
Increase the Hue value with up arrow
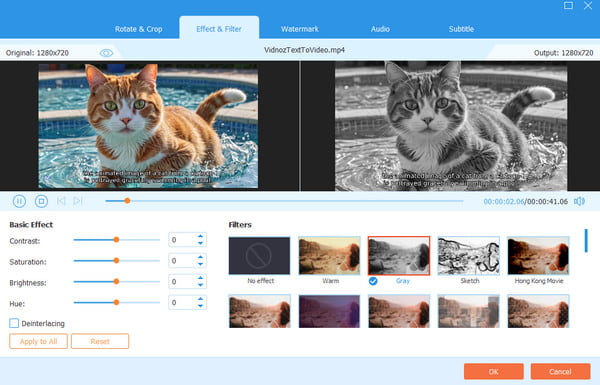(201, 299)
